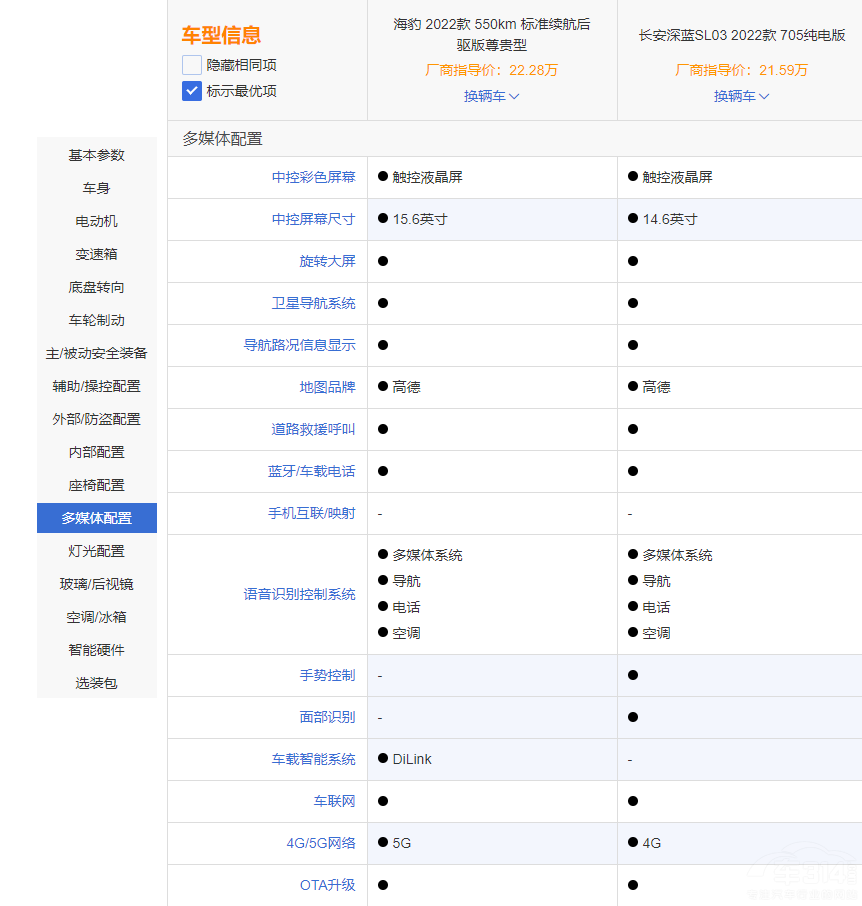Uncheck the 标示最优项 checkbox

point(192,91)
